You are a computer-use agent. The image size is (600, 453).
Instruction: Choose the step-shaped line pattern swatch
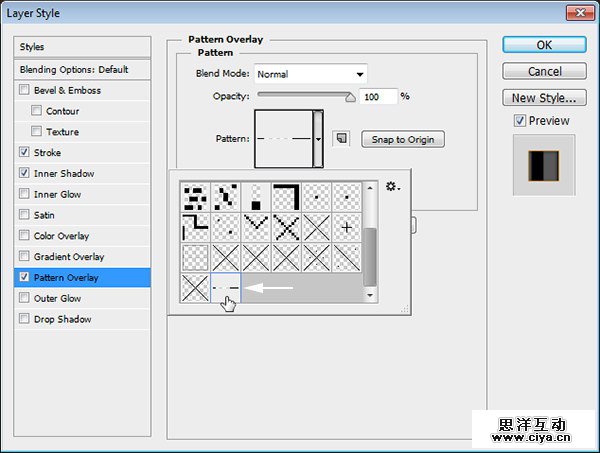coord(195,227)
